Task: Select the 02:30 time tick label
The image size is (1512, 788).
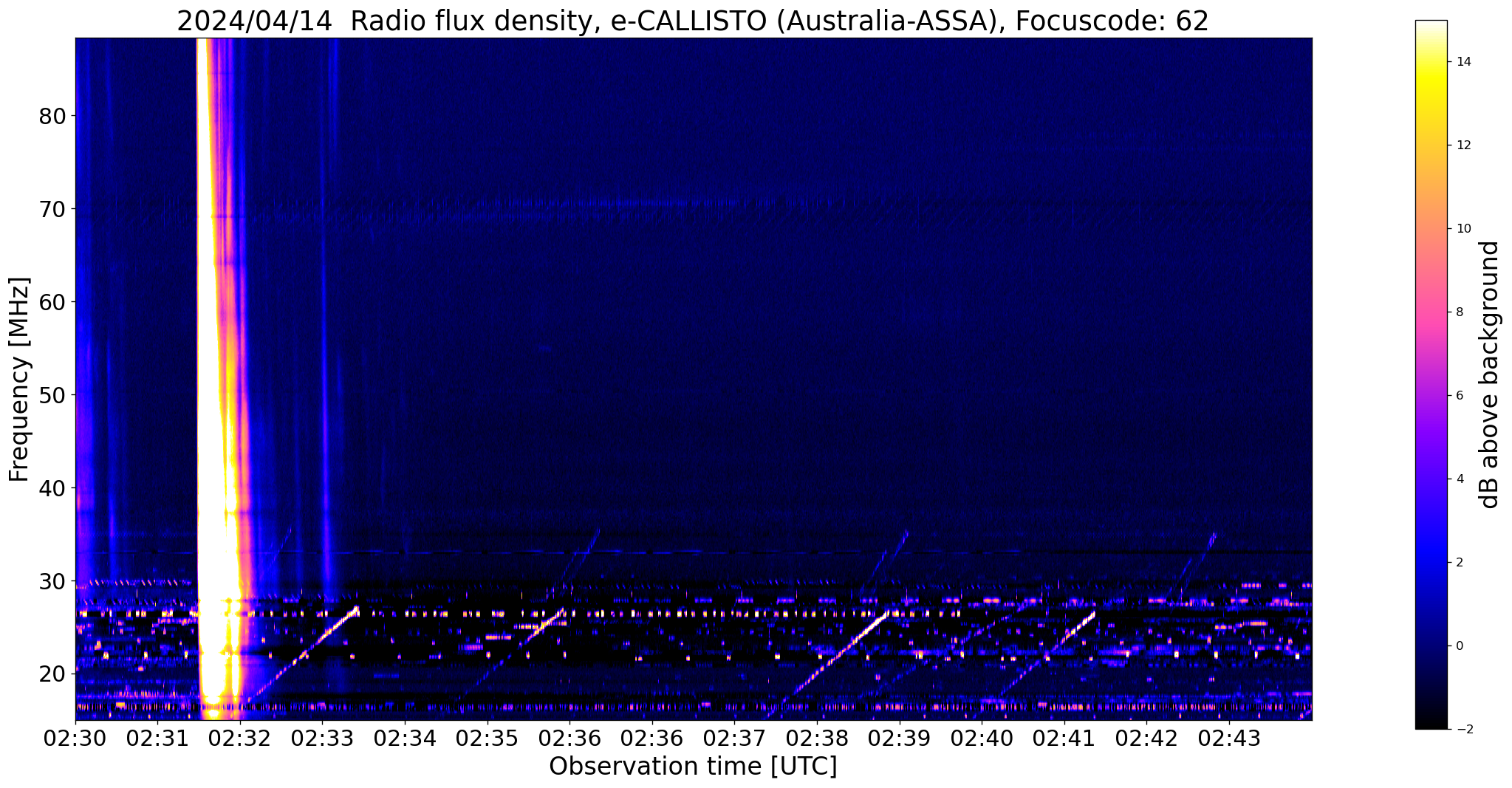Action: [75, 738]
